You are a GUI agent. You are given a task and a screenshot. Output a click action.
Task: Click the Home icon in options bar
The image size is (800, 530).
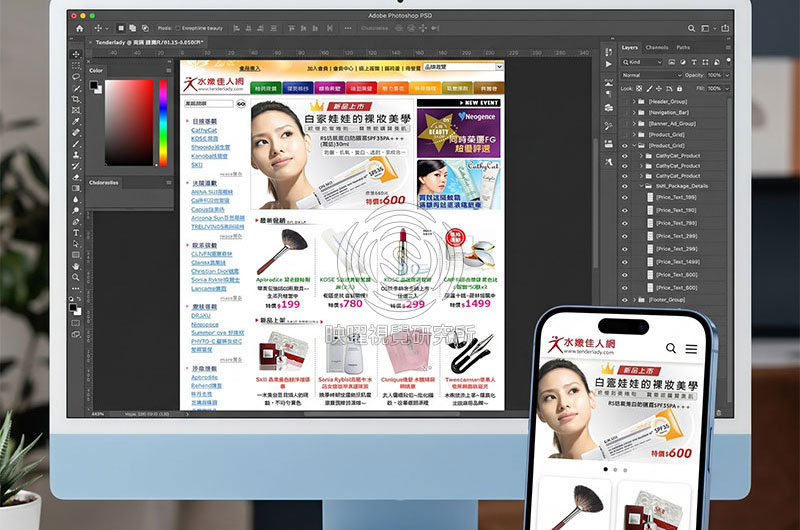(80, 29)
